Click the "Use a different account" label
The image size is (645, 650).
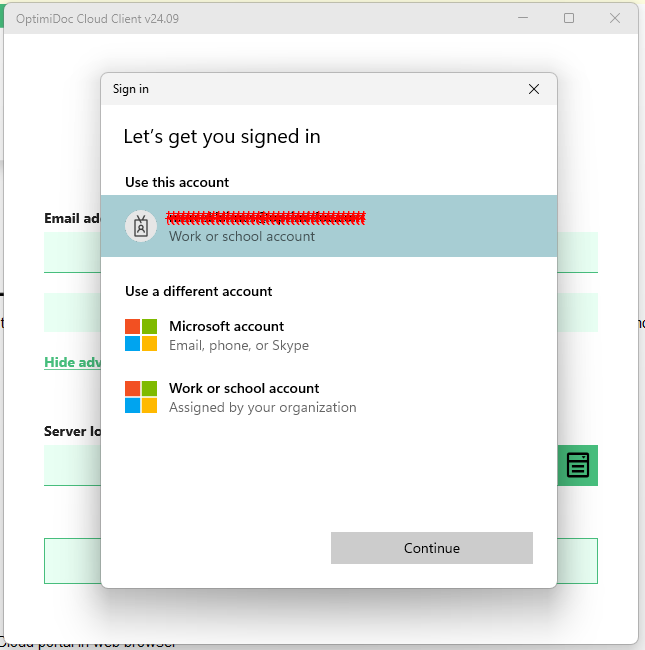199,291
